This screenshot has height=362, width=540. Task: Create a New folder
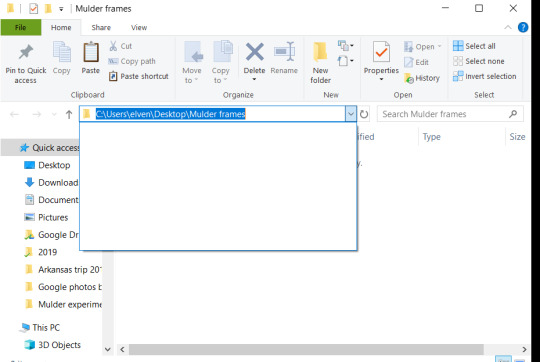[x=320, y=63]
